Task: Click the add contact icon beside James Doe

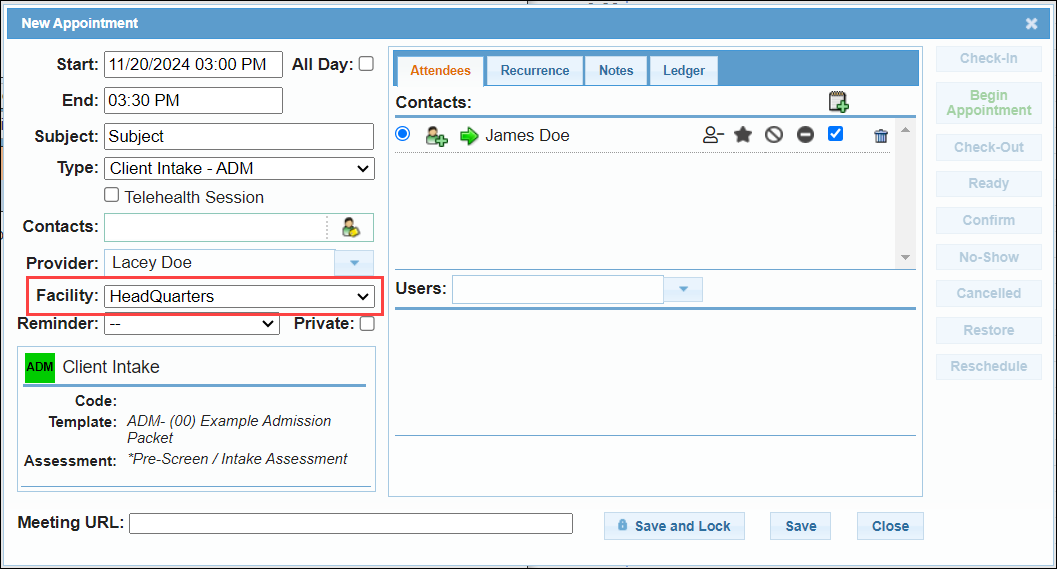Action: pyautogui.click(x=436, y=136)
